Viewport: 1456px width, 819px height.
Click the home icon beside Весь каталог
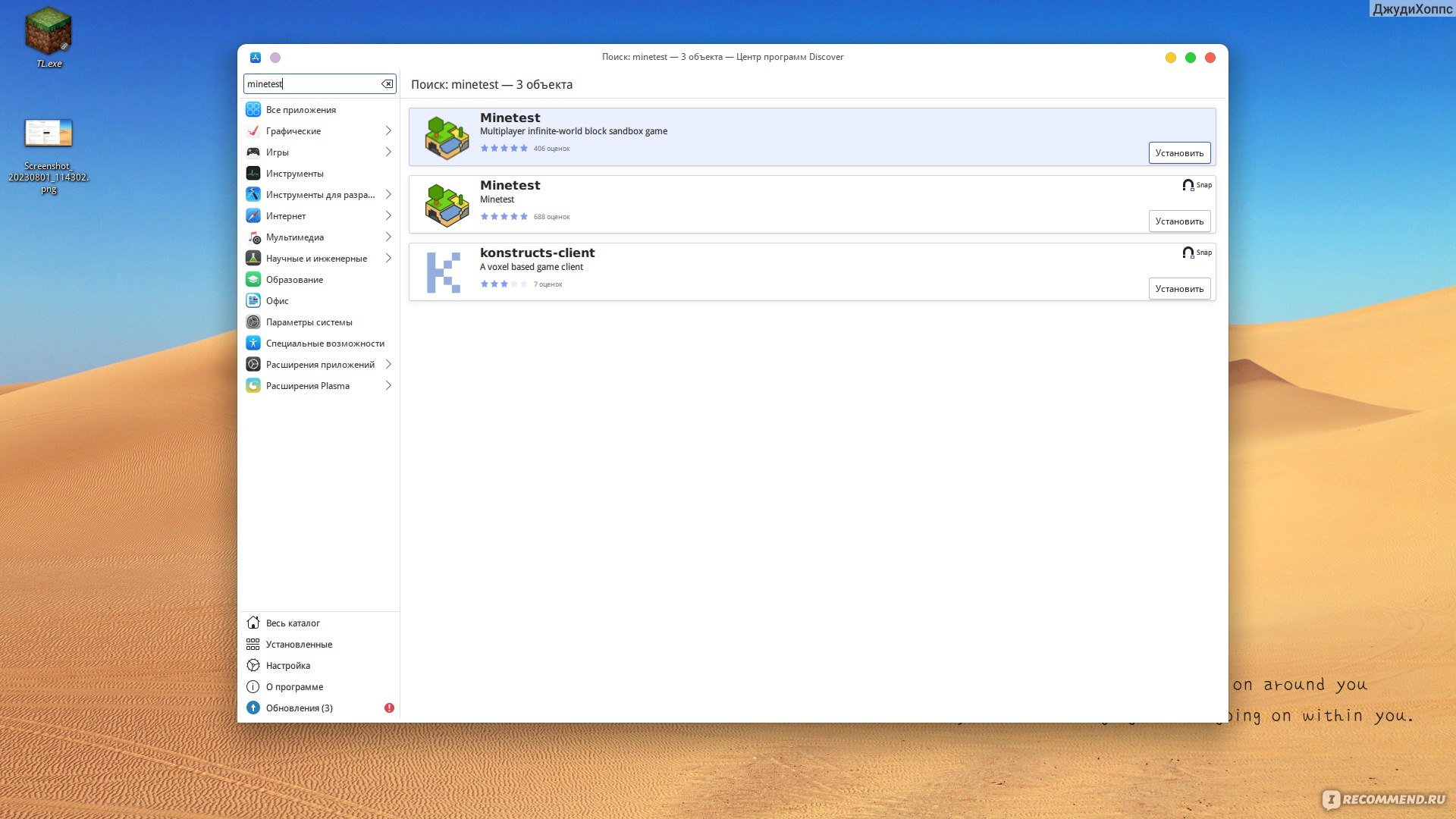point(253,623)
